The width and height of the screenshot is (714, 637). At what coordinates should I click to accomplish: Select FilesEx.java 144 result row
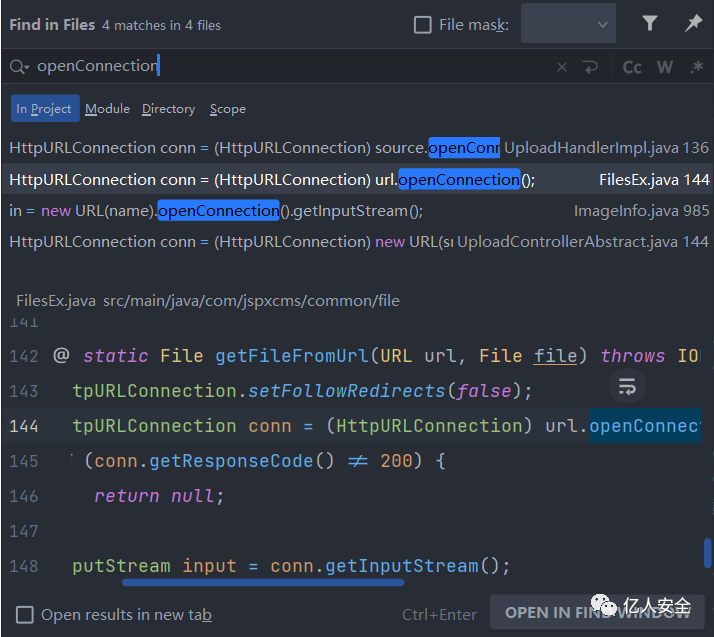[x=357, y=179]
